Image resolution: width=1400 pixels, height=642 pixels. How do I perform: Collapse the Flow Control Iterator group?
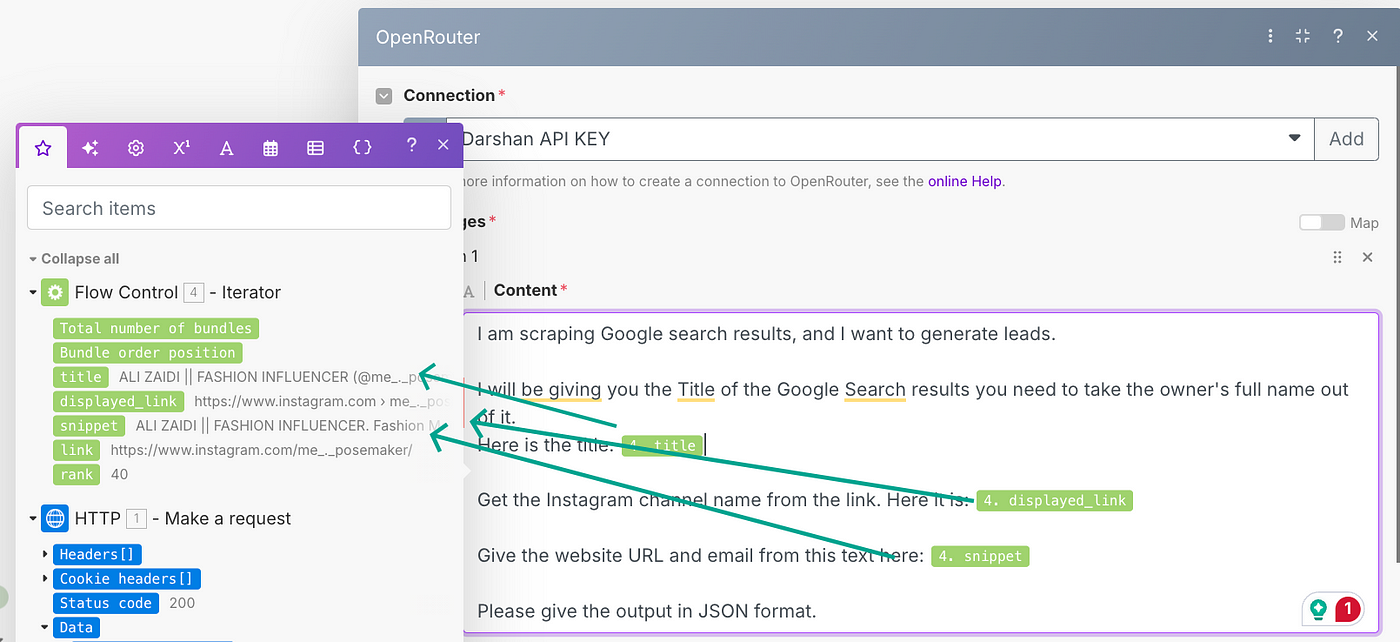(x=33, y=293)
